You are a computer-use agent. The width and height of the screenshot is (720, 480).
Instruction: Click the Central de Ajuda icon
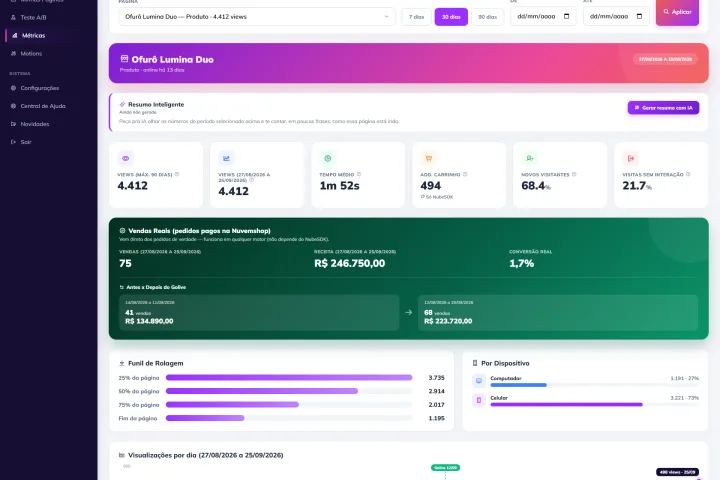coord(13,106)
